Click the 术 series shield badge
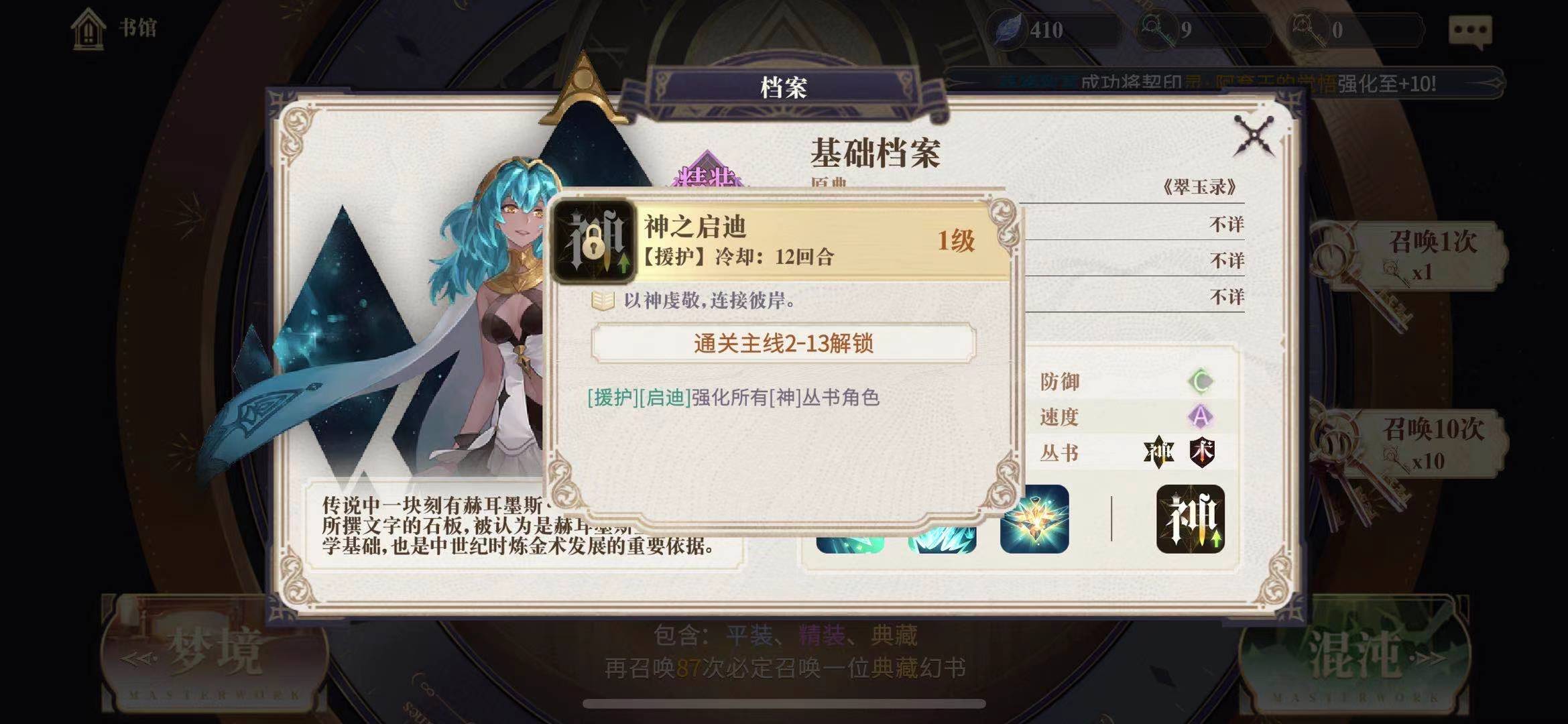This screenshot has height=724, width=1568. click(x=1202, y=452)
